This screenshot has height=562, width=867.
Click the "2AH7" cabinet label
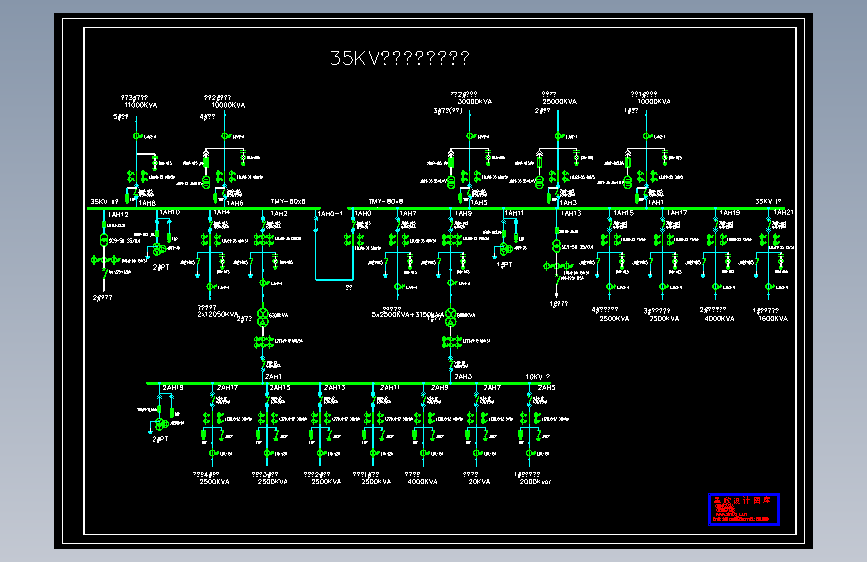492,388
